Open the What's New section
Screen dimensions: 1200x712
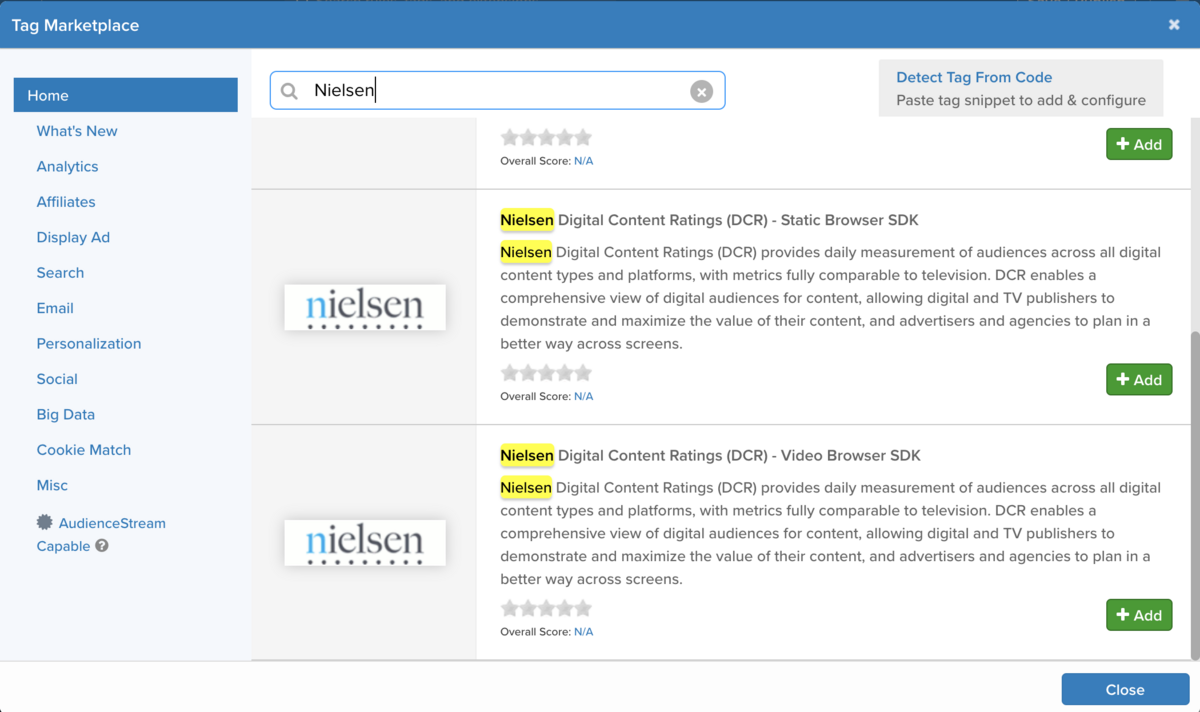[x=77, y=131]
